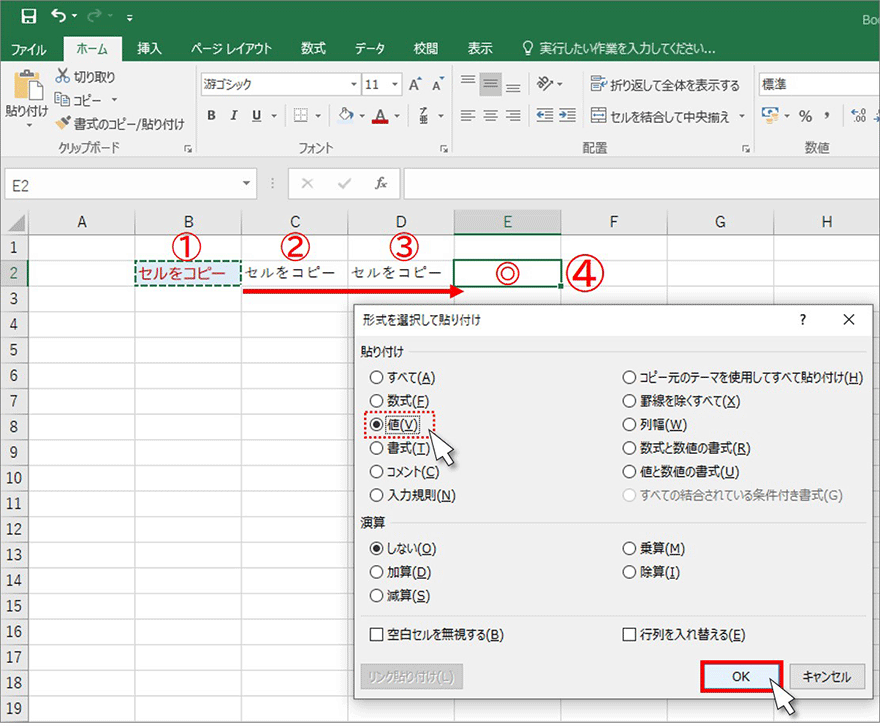Open the font name dropdown (游ゴシック)
This screenshot has width=880, height=726.
click(353, 85)
